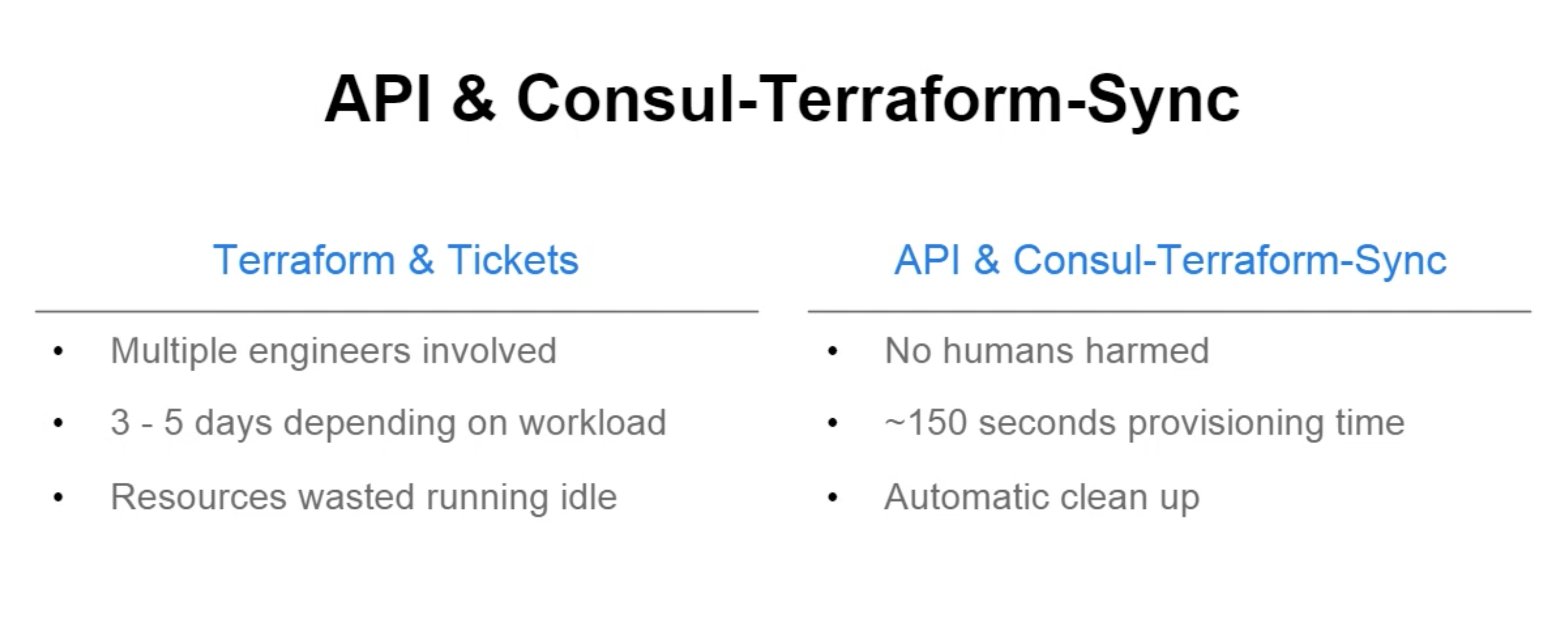The height and width of the screenshot is (631, 1568).
Task: Click the bullet dot before "Resources wasted running idle"
Action: [x=59, y=498]
